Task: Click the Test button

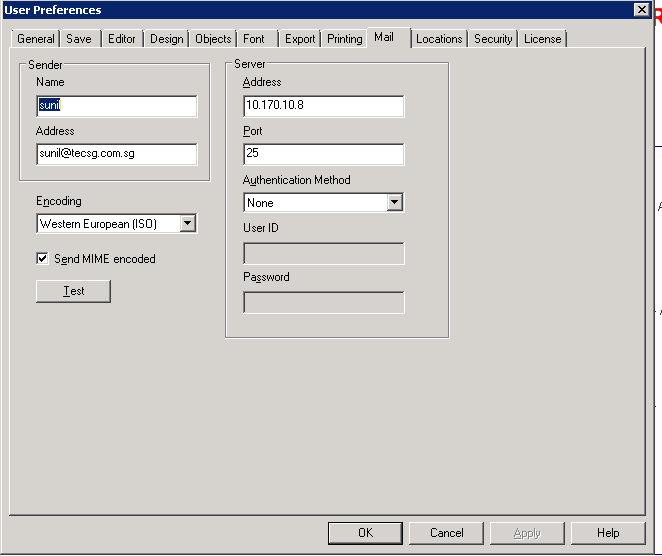Action: pyautogui.click(x=73, y=291)
